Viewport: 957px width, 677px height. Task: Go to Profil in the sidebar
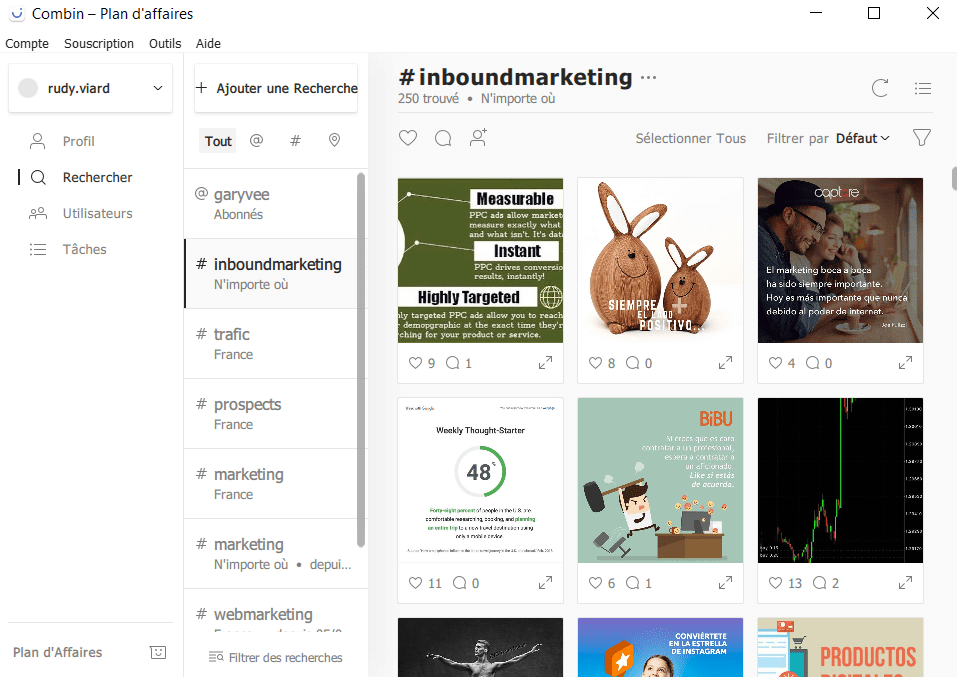79,142
